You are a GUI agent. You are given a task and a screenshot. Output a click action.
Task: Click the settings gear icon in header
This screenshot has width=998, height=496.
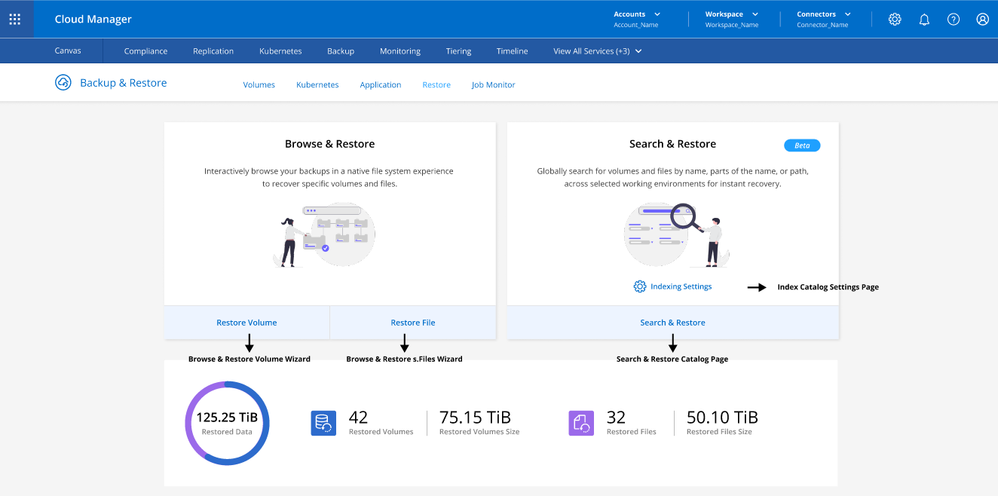tap(894, 19)
